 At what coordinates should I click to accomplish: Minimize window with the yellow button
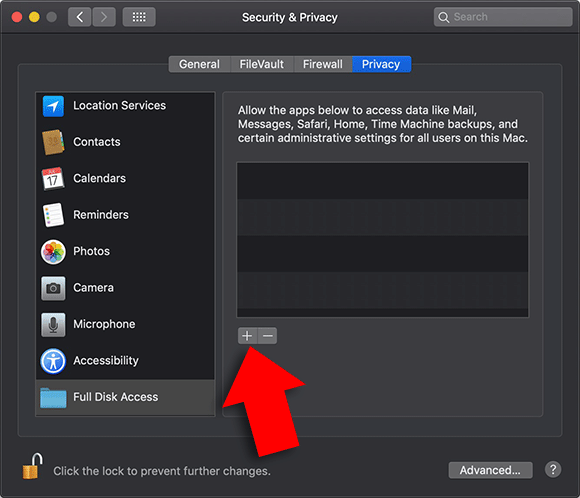point(34,17)
